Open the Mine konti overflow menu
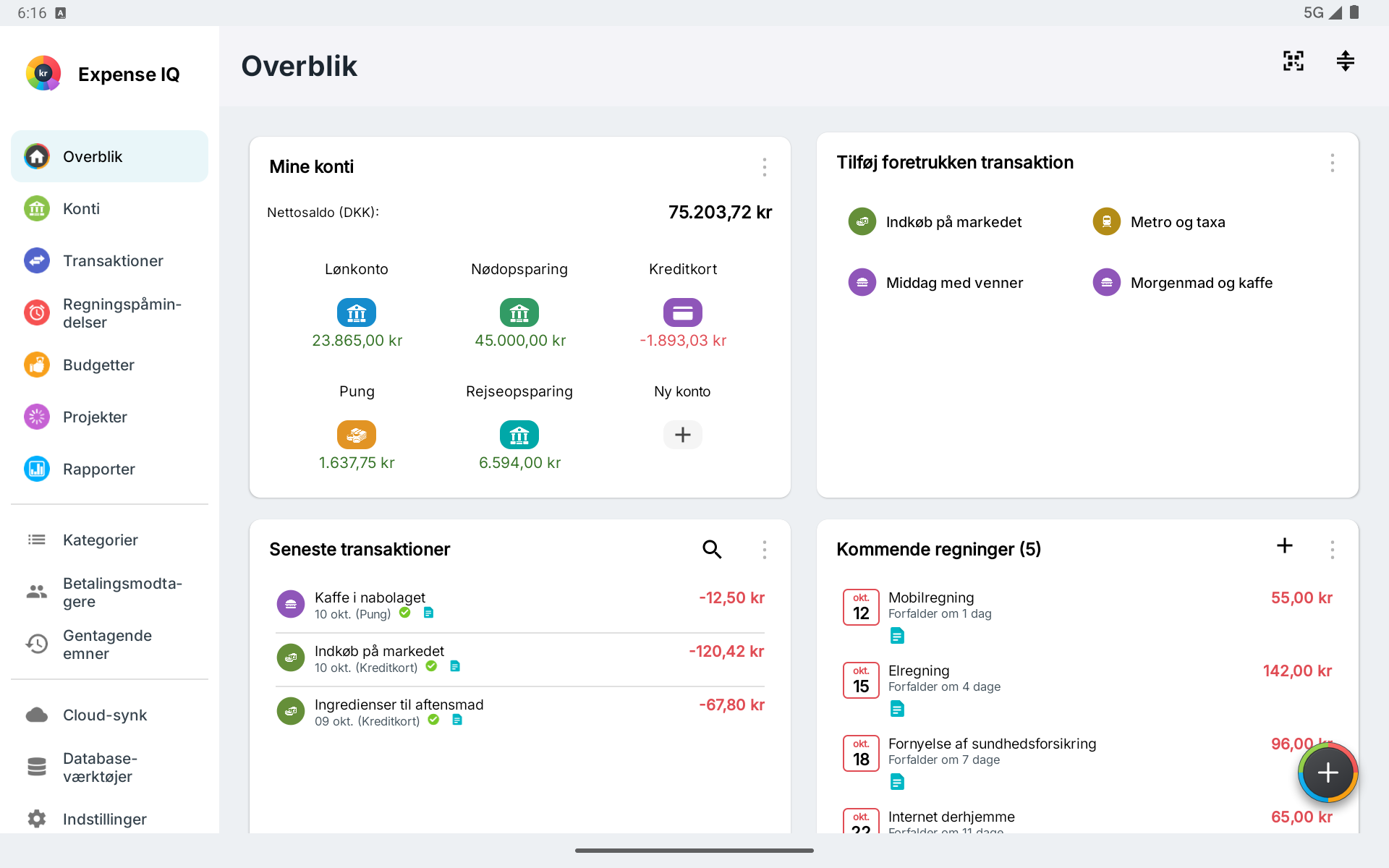 click(x=764, y=167)
